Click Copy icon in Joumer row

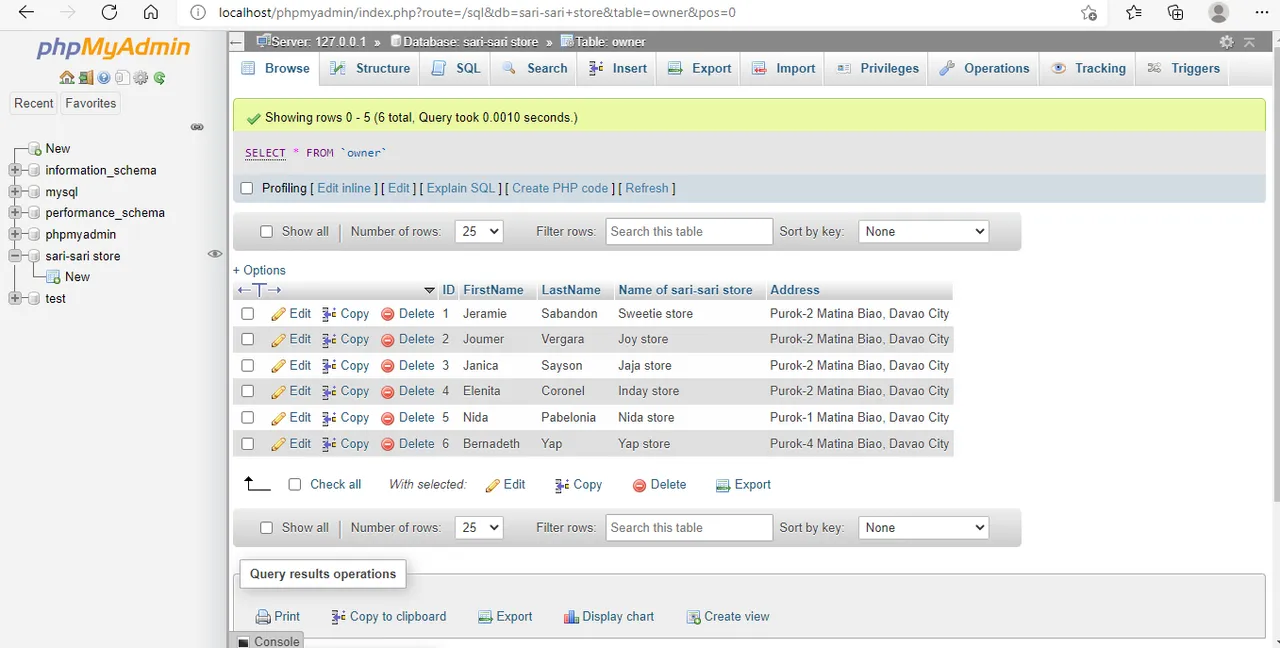329,340
